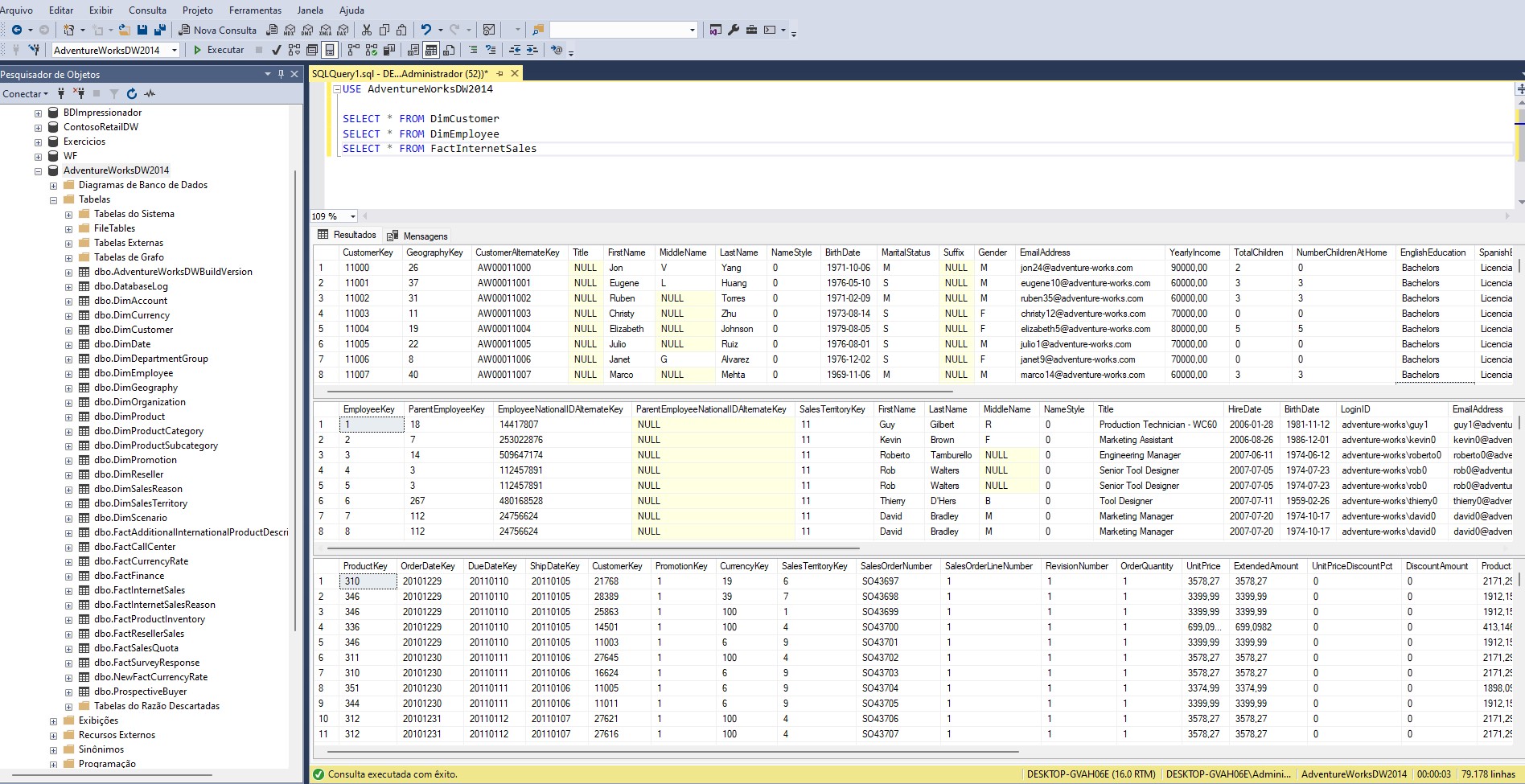Click the Save icon in the toolbar
The image size is (1525, 784).
point(141,30)
